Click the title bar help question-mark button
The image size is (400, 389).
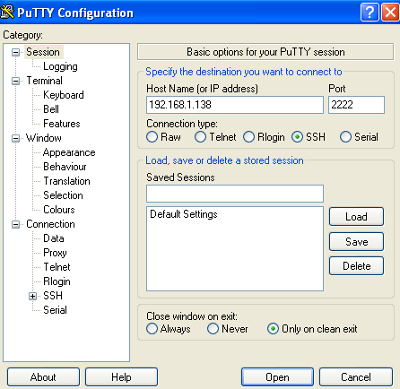pyautogui.click(x=370, y=12)
